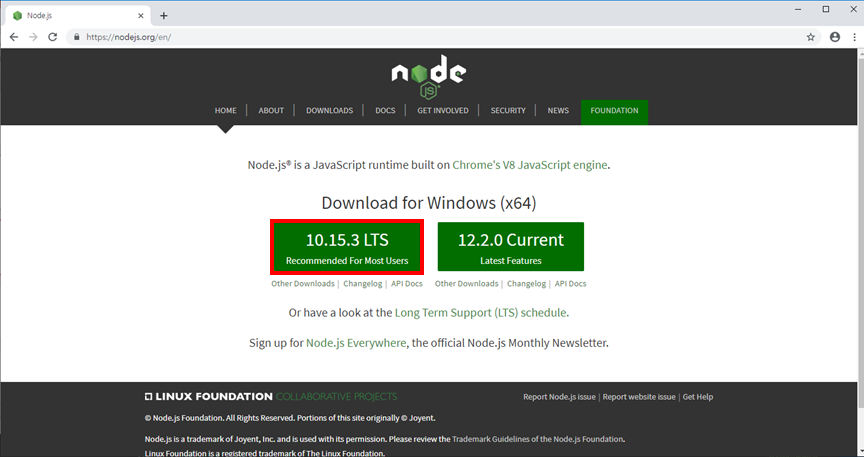This screenshot has height=457, width=864.
Task: Open Other Downloads under 10.15.3 LTS
Action: pos(303,283)
